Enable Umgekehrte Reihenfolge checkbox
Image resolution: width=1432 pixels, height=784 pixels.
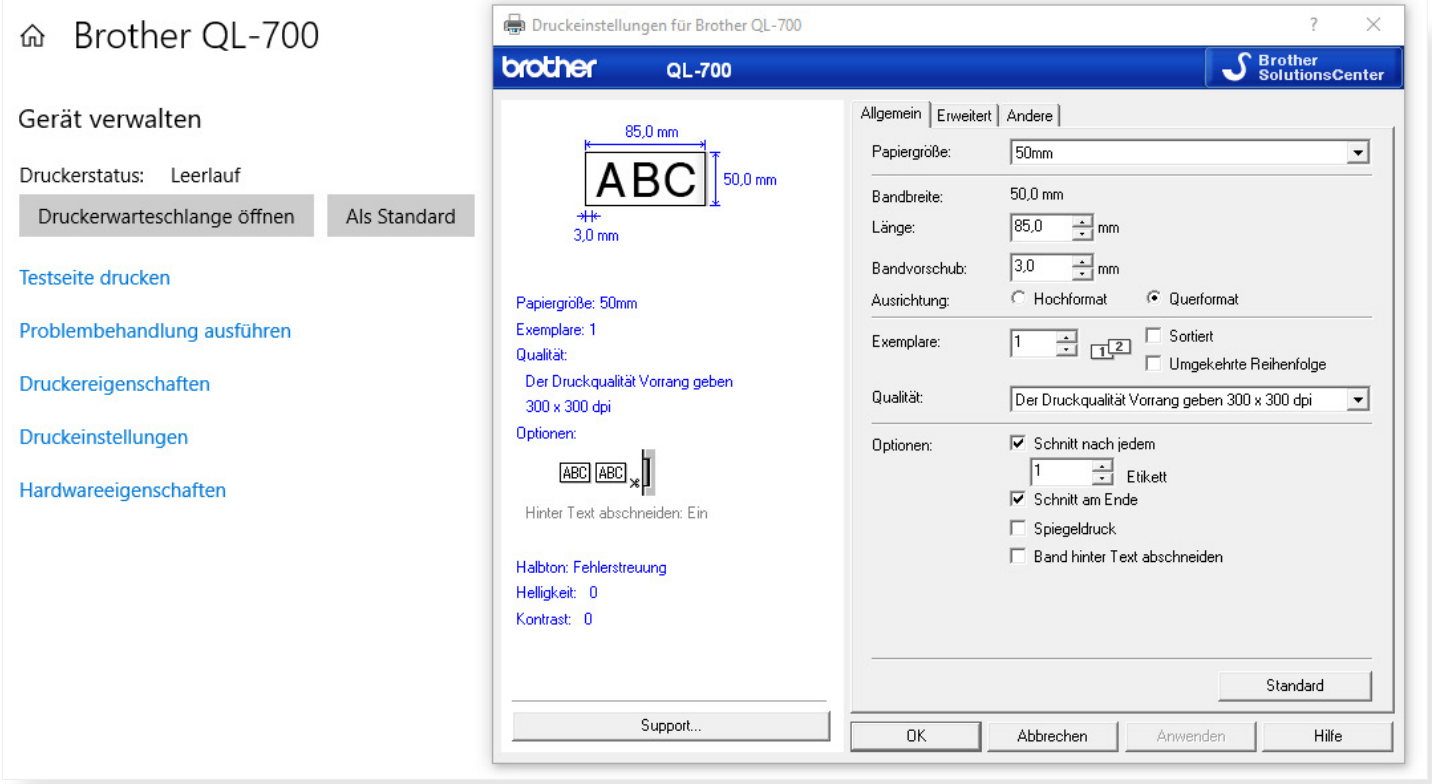pos(1154,364)
